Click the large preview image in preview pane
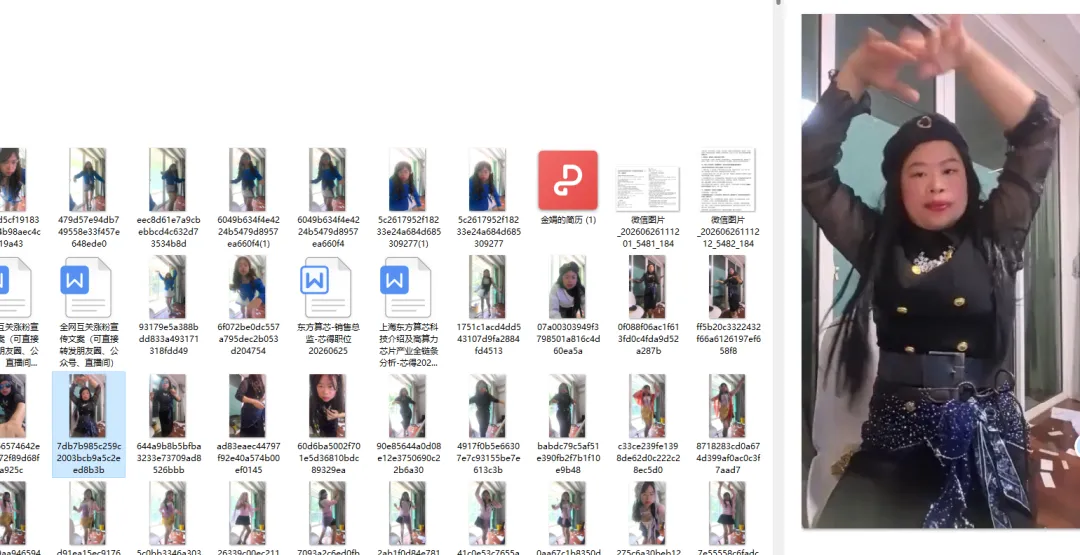 click(940, 271)
